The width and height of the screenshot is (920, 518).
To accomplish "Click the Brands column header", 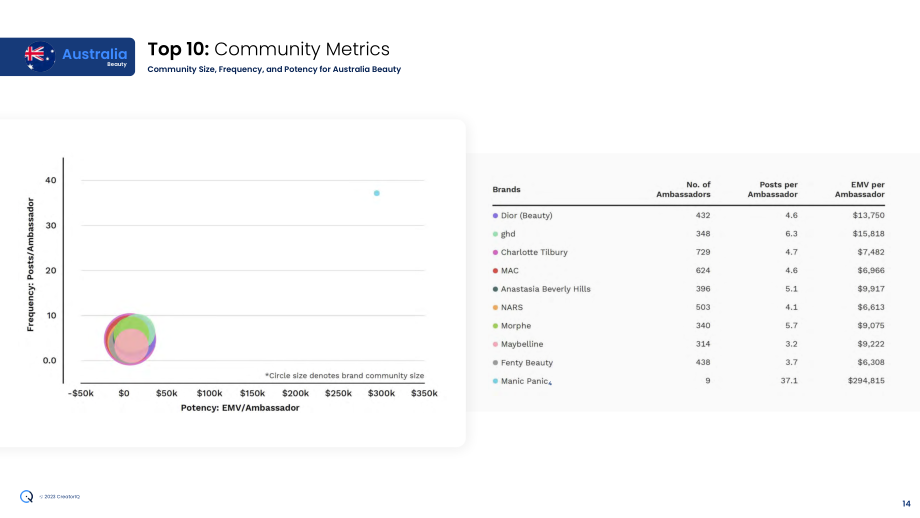I will 506,189.
